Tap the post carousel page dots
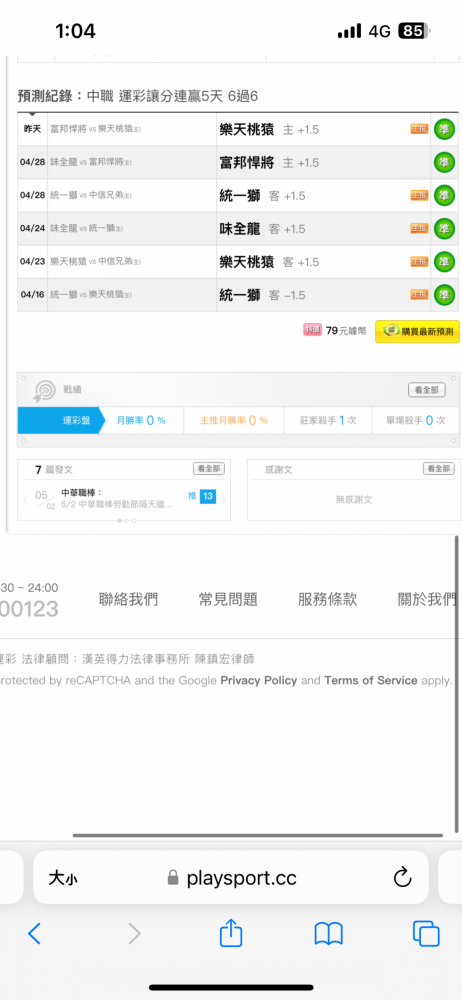The height and width of the screenshot is (1000, 462). 126,520
